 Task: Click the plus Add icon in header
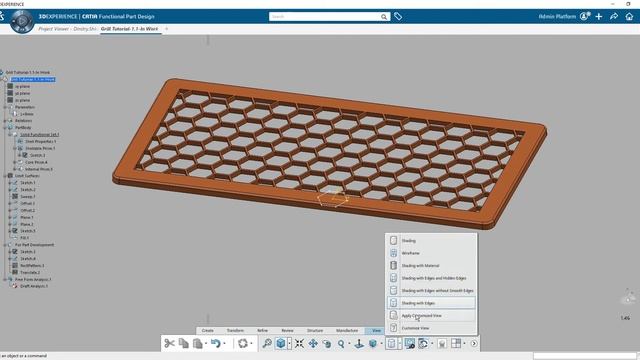(x=599, y=16)
